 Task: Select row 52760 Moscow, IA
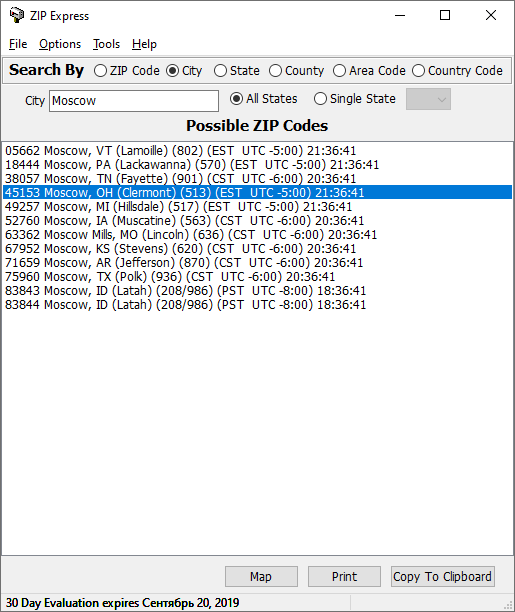click(x=257, y=221)
